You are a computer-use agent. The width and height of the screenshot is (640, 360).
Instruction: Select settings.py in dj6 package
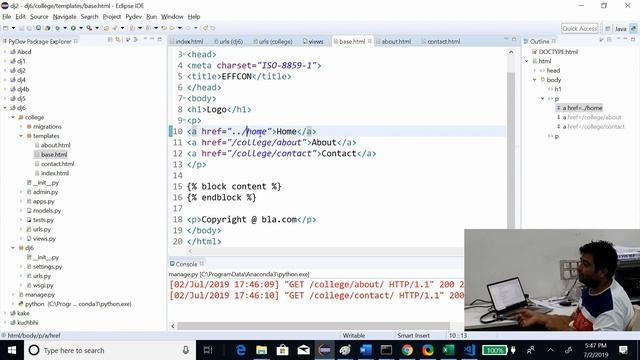[x=47, y=267]
